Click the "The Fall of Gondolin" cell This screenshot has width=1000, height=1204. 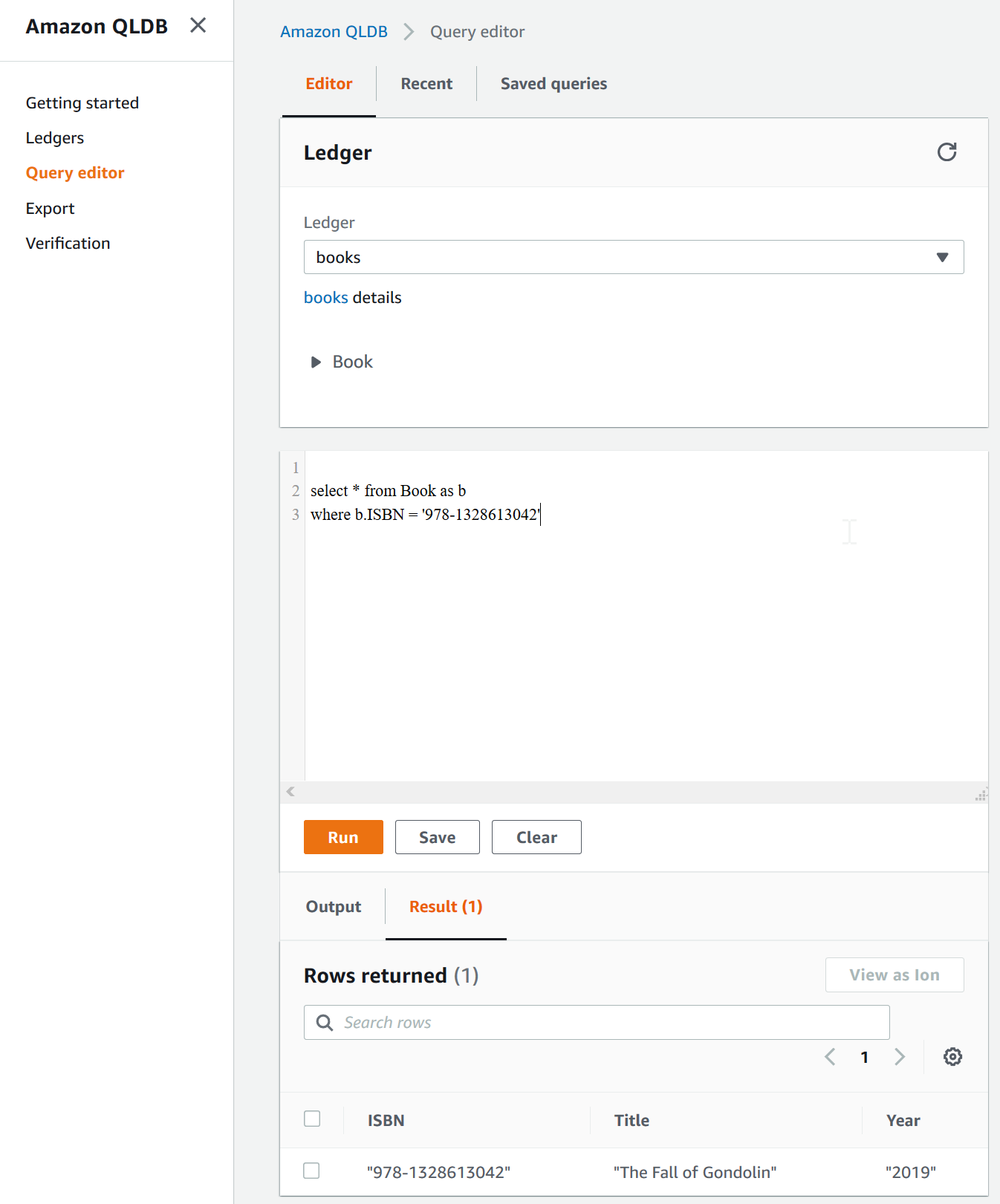coord(695,1172)
